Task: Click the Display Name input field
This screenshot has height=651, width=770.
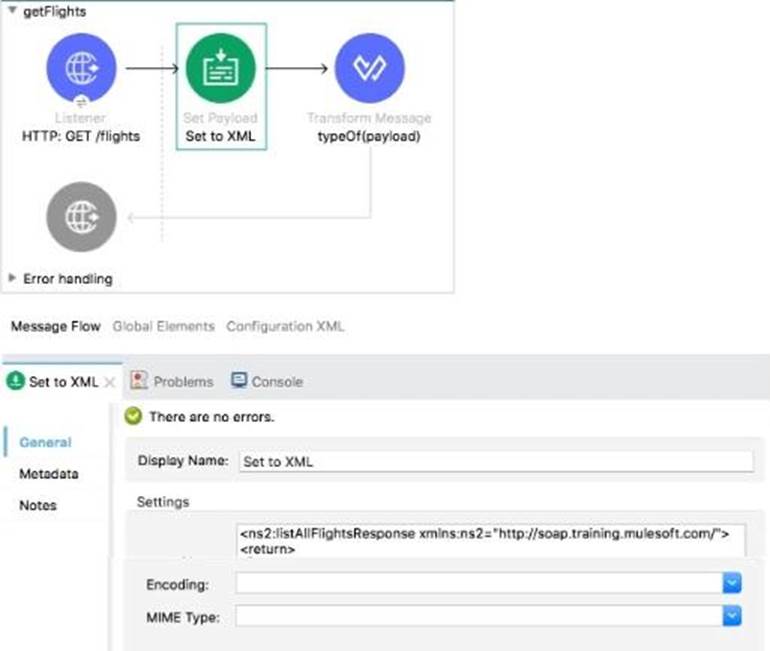Action: click(495, 461)
